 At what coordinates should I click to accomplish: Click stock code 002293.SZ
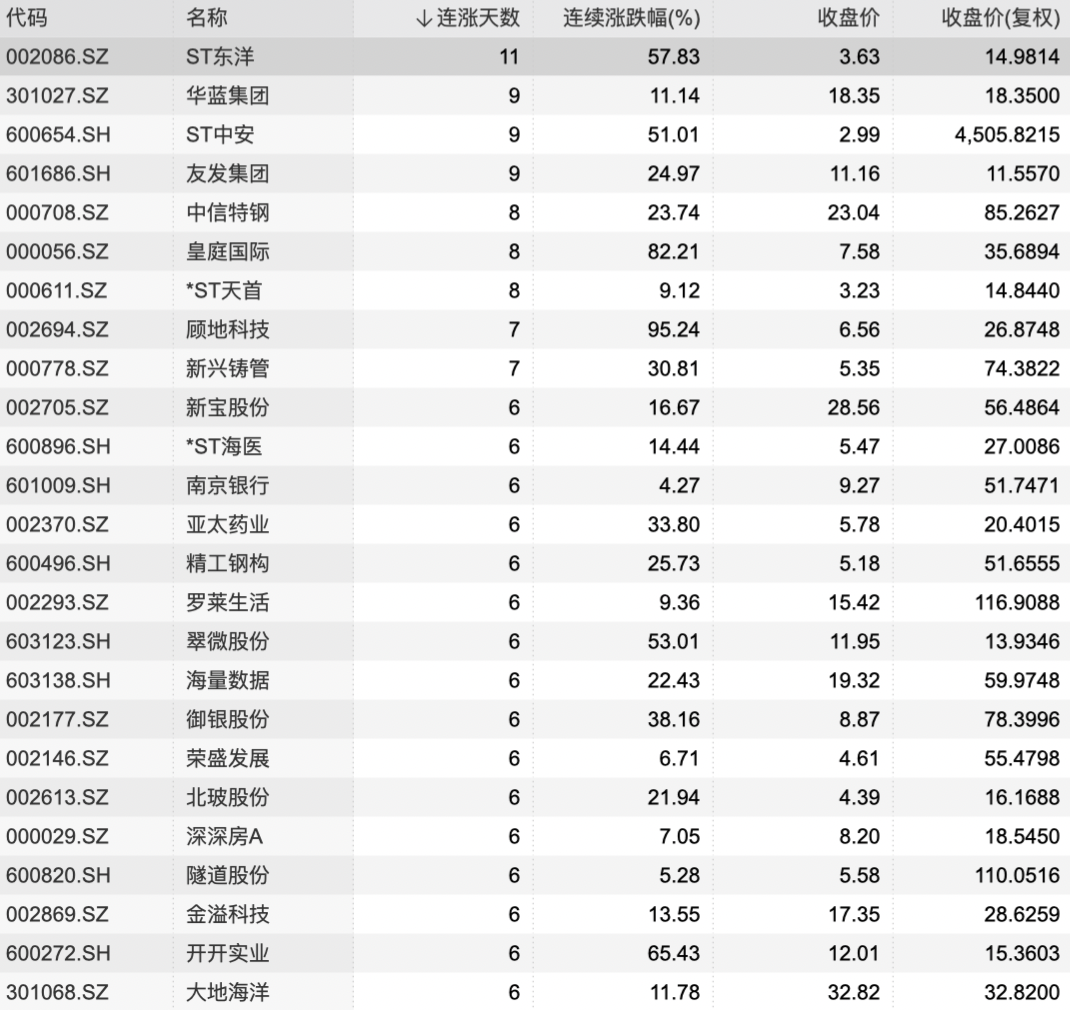57,602
